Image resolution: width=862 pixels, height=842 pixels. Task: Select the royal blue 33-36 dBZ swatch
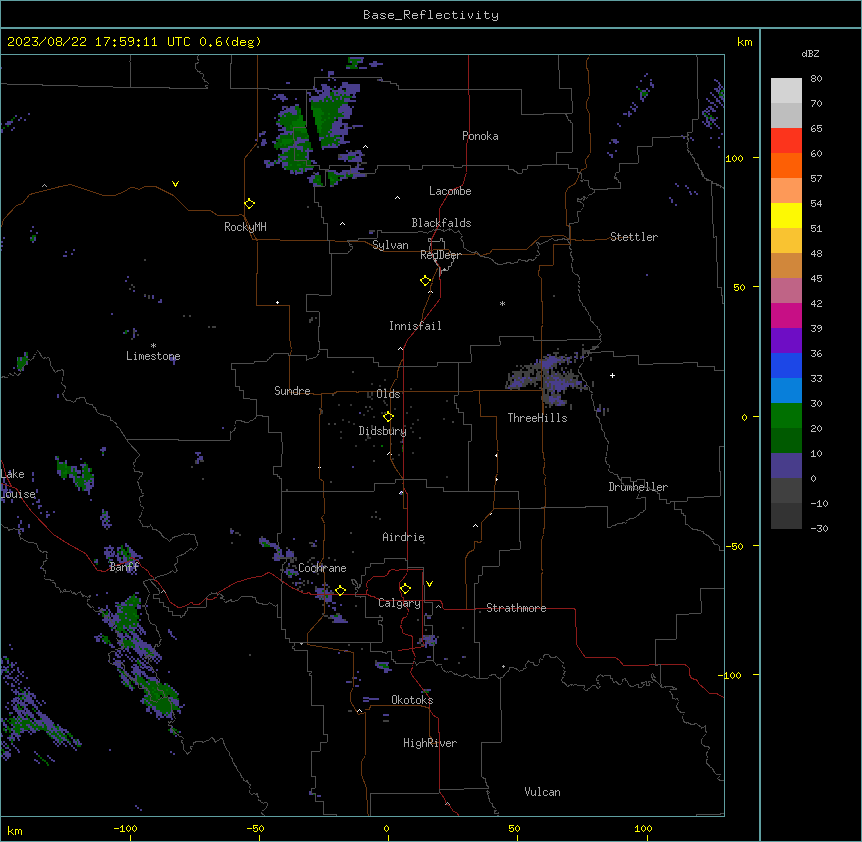click(x=786, y=366)
